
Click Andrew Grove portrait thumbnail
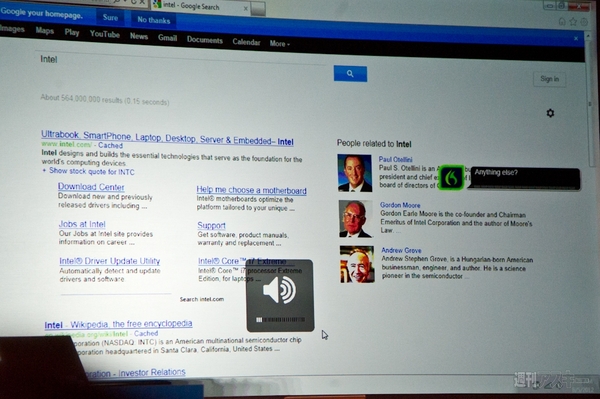coord(357,264)
